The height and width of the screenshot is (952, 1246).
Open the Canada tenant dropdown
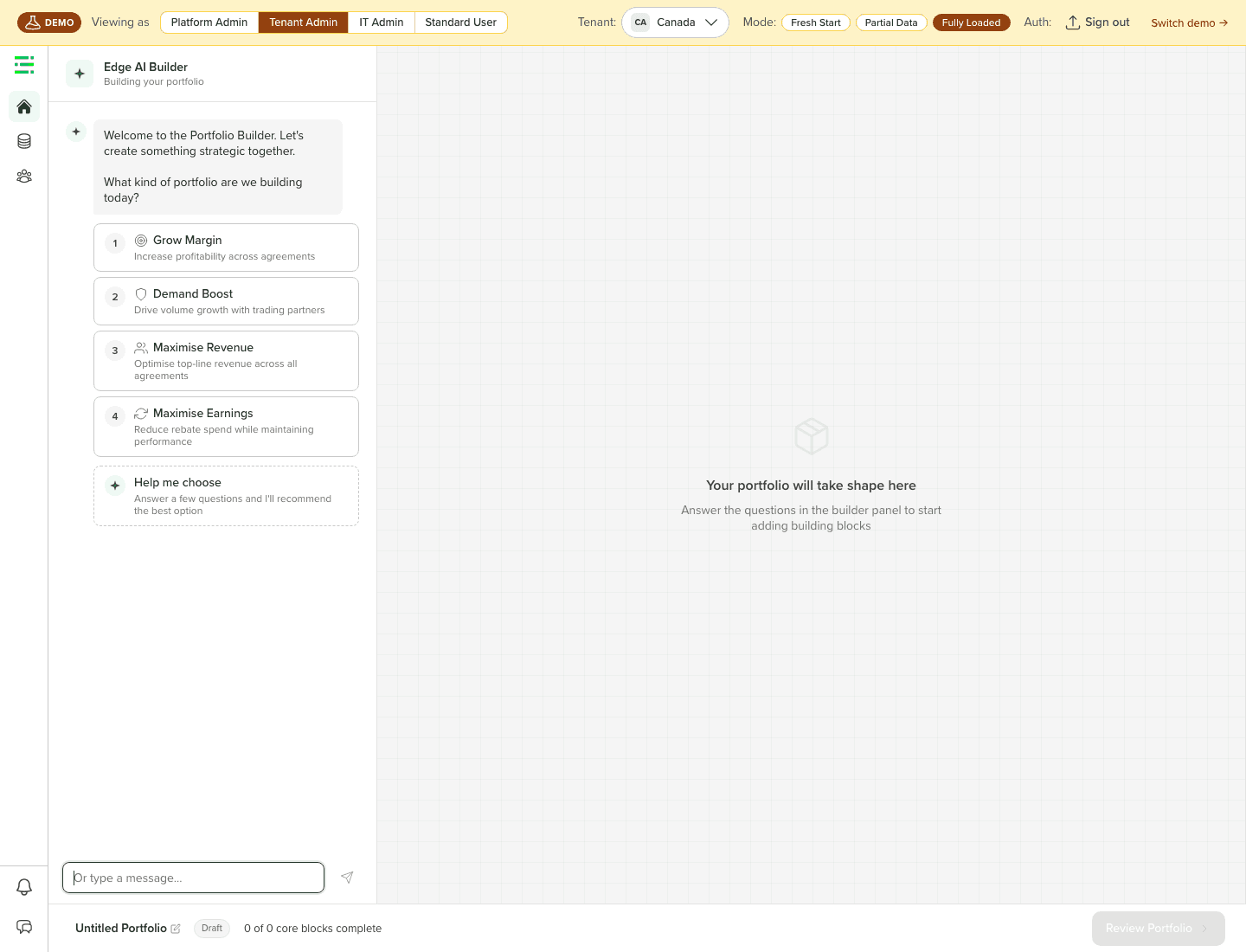point(675,23)
